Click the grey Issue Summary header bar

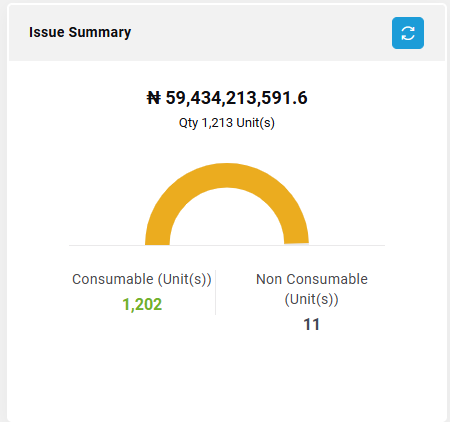pos(227,33)
